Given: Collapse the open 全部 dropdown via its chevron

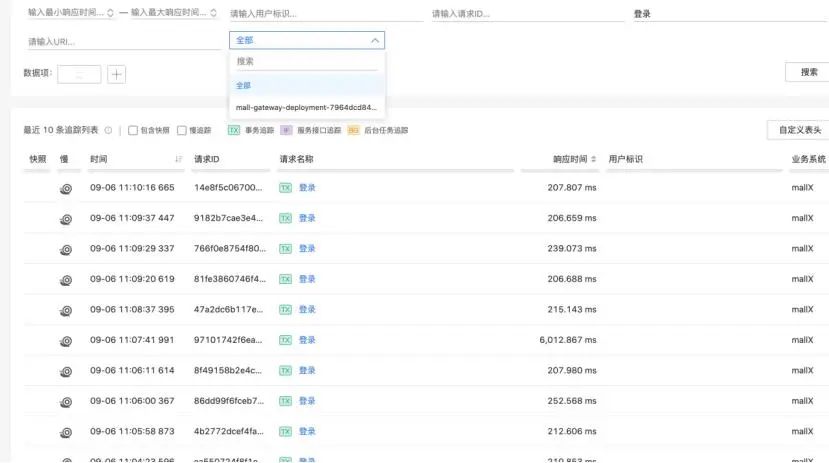Looking at the screenshot, I should 375,41.
